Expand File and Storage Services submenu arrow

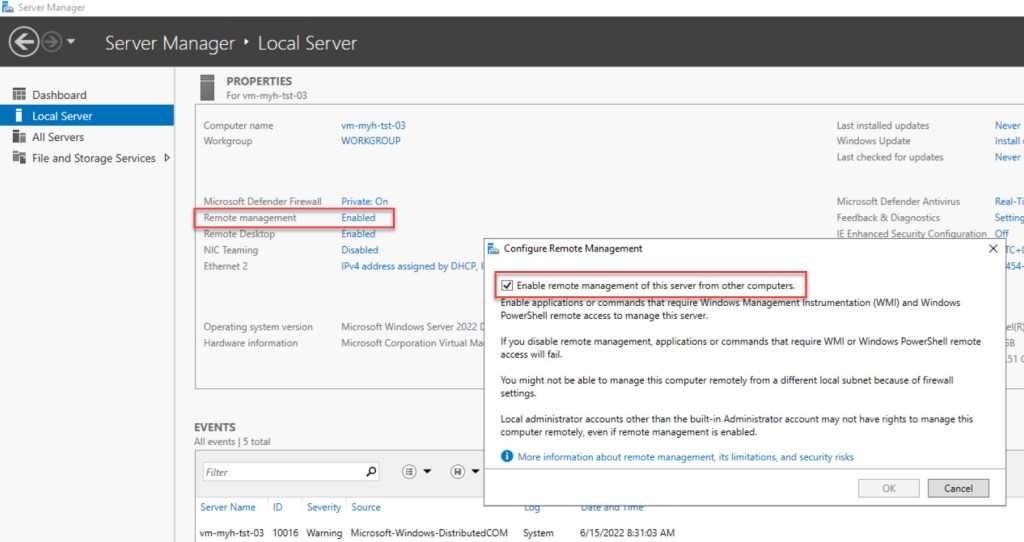coord(166,158)
